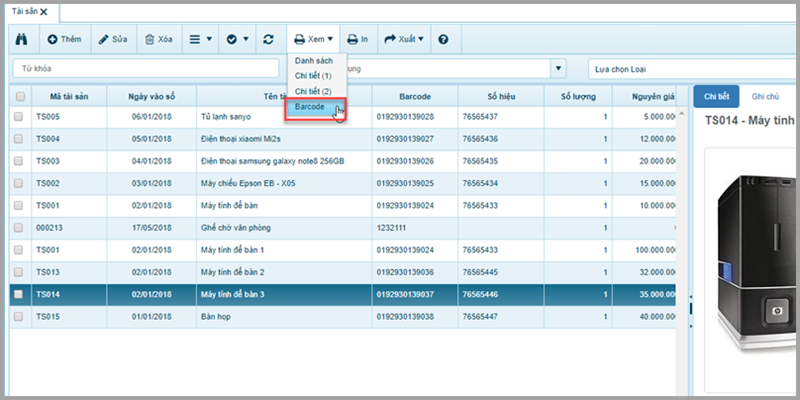Close the Tài sản tab

(x=45, y=11)
